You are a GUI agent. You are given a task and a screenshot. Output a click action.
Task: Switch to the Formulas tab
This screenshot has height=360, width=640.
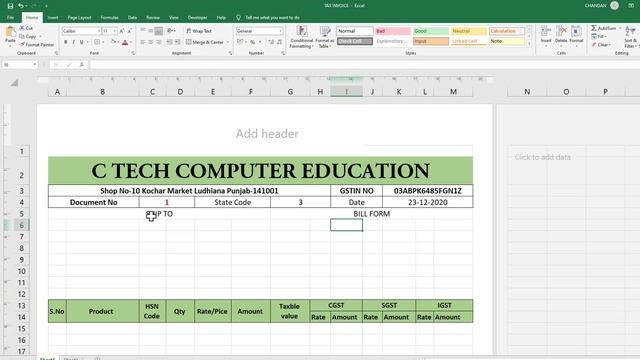[109, 18]
